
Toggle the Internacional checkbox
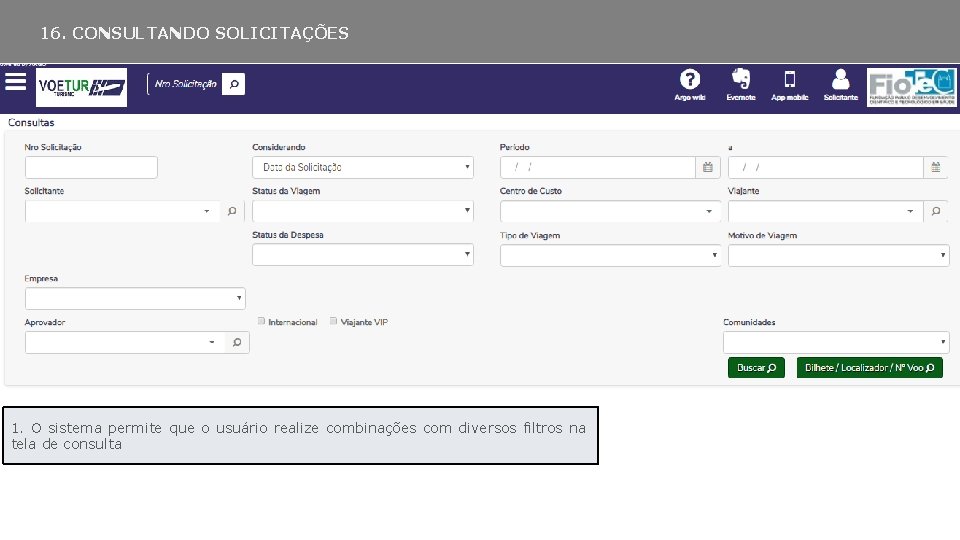(261, 321)
